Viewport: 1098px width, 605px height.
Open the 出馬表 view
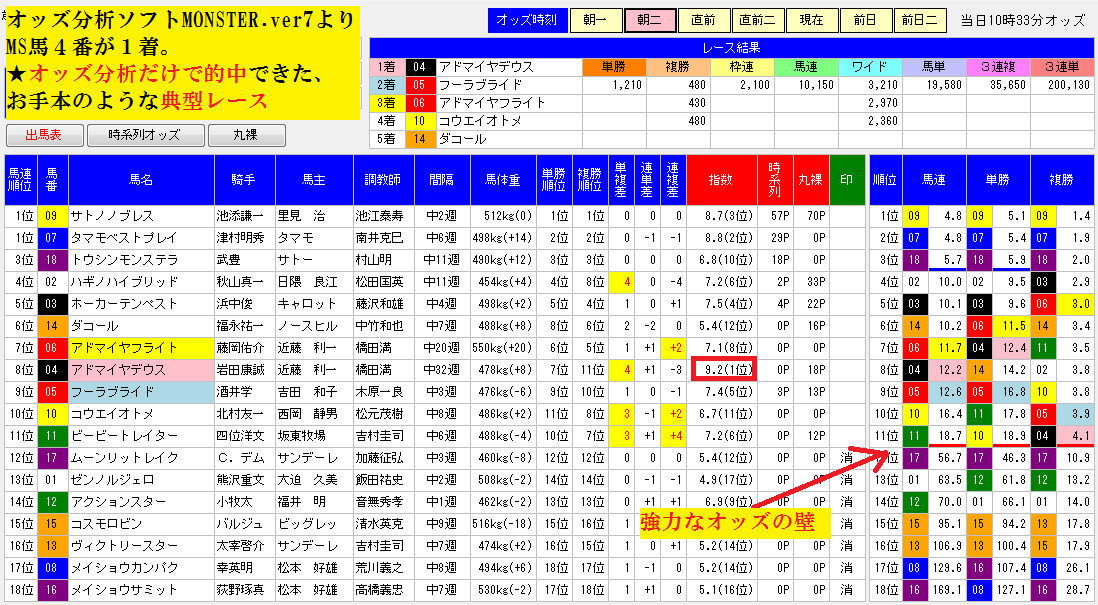point(44,135)
